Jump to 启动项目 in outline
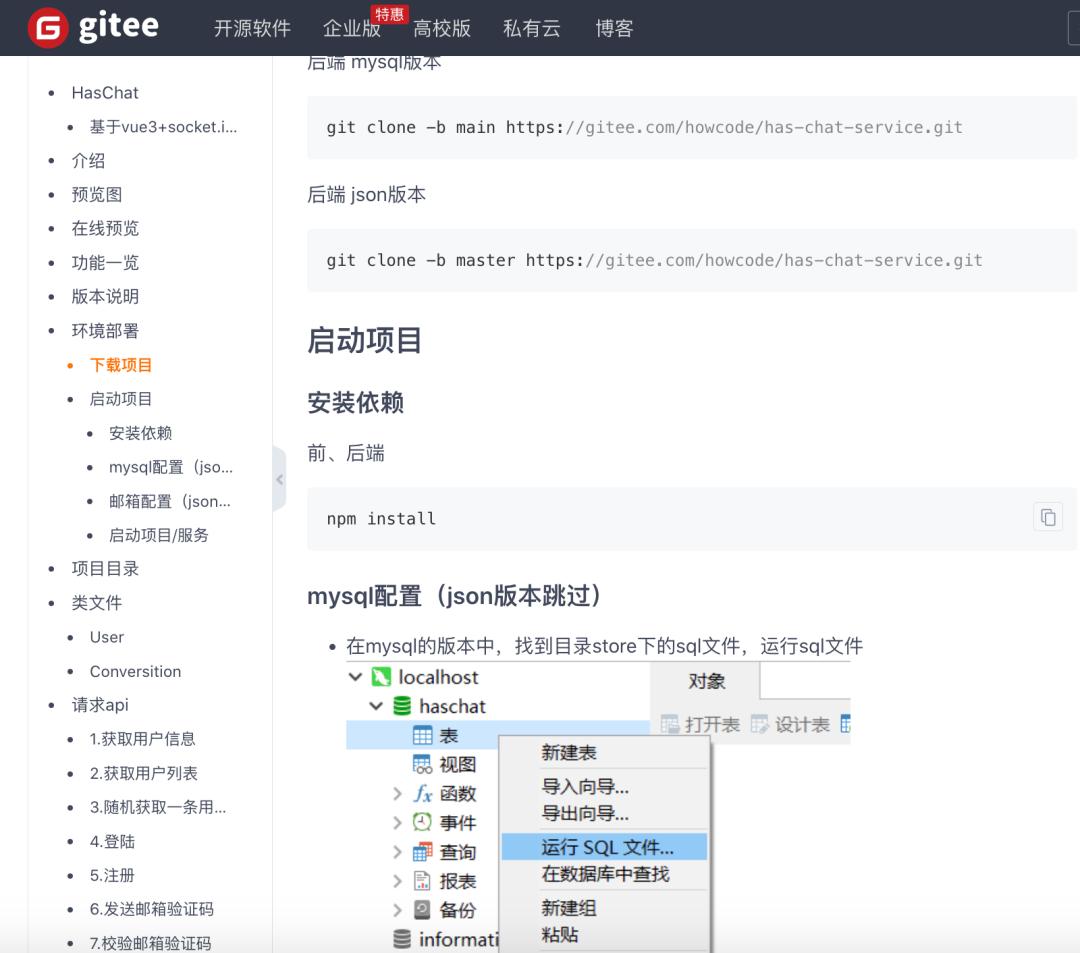The image size is (1080, 953). (121, 399)
